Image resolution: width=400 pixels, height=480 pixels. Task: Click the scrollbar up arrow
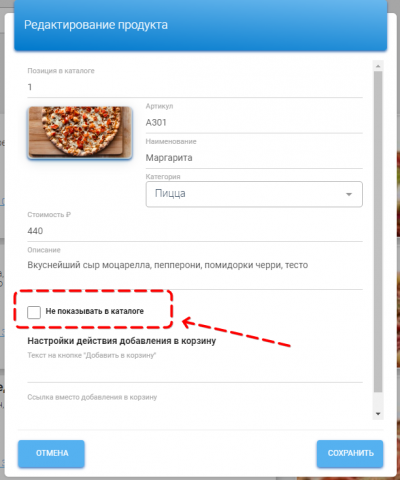[x=378, y=66]
